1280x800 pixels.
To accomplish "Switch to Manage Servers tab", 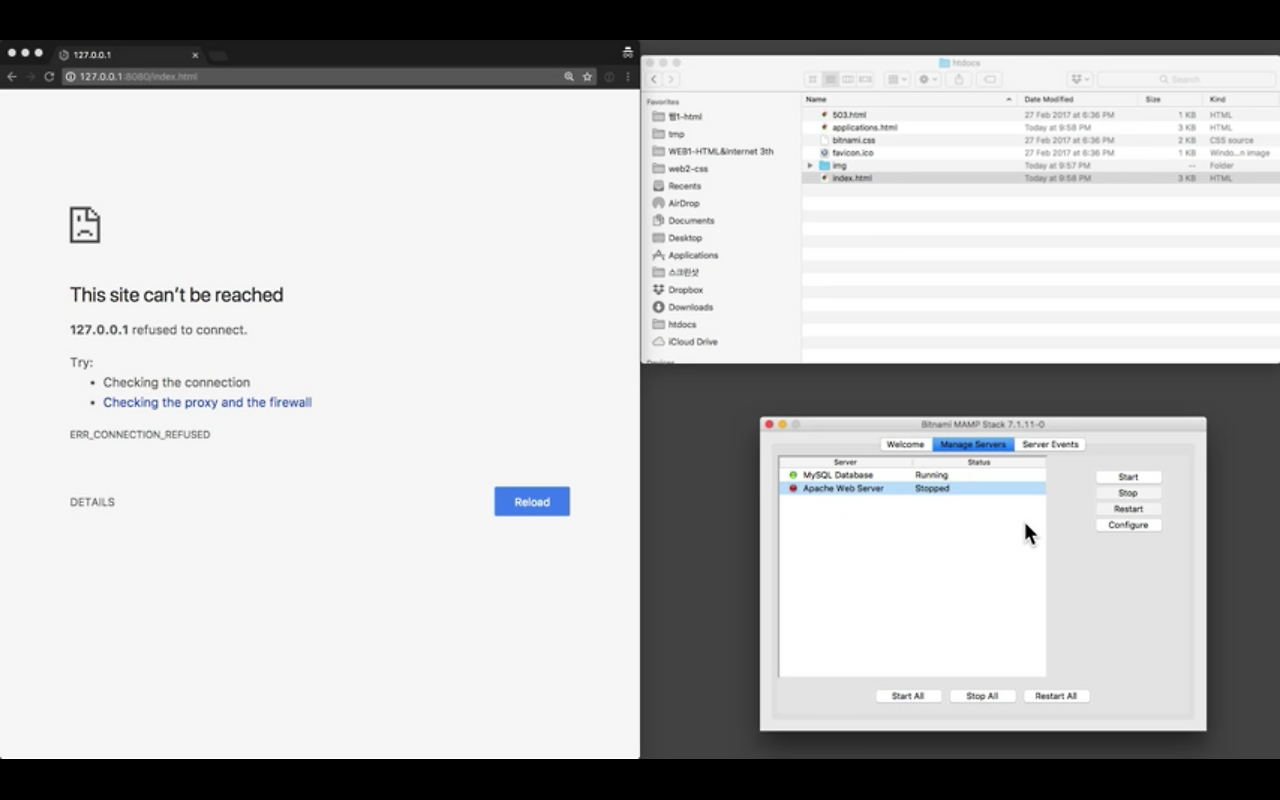I will (973, 444).
